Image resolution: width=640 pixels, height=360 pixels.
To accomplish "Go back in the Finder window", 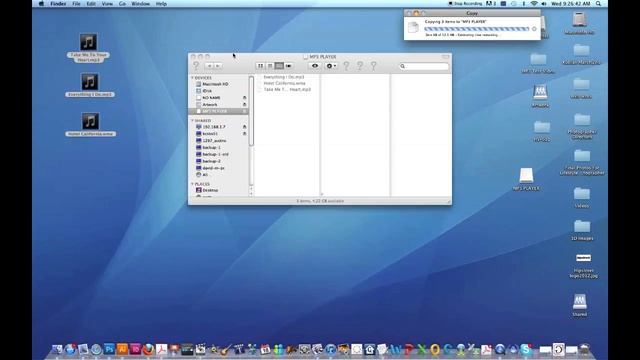I will tap(210, 66).
